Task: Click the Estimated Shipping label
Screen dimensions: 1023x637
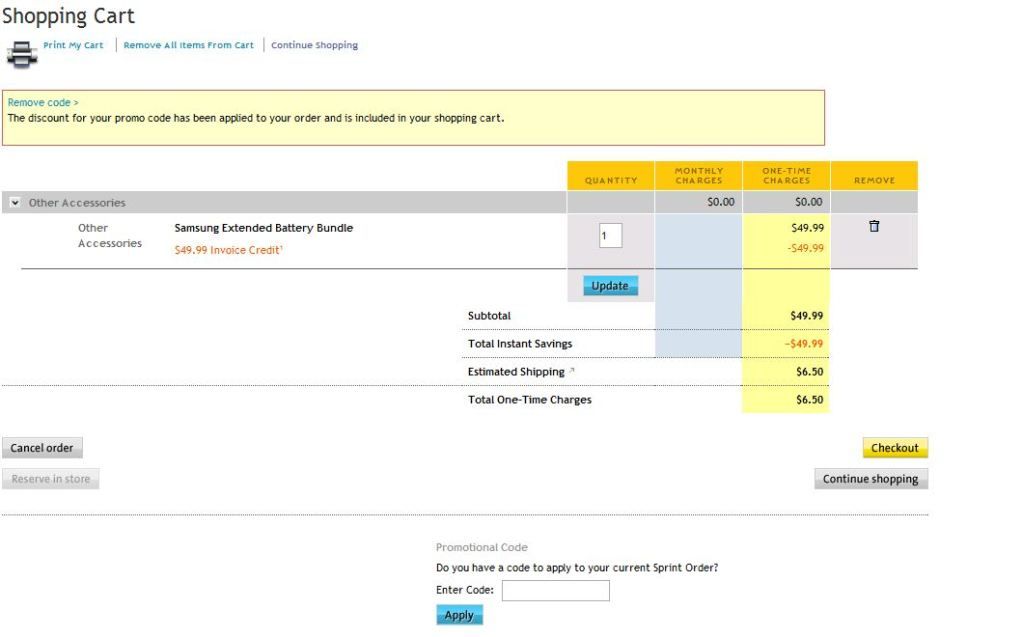Action: pyautogui.click(x=516, y=371)
